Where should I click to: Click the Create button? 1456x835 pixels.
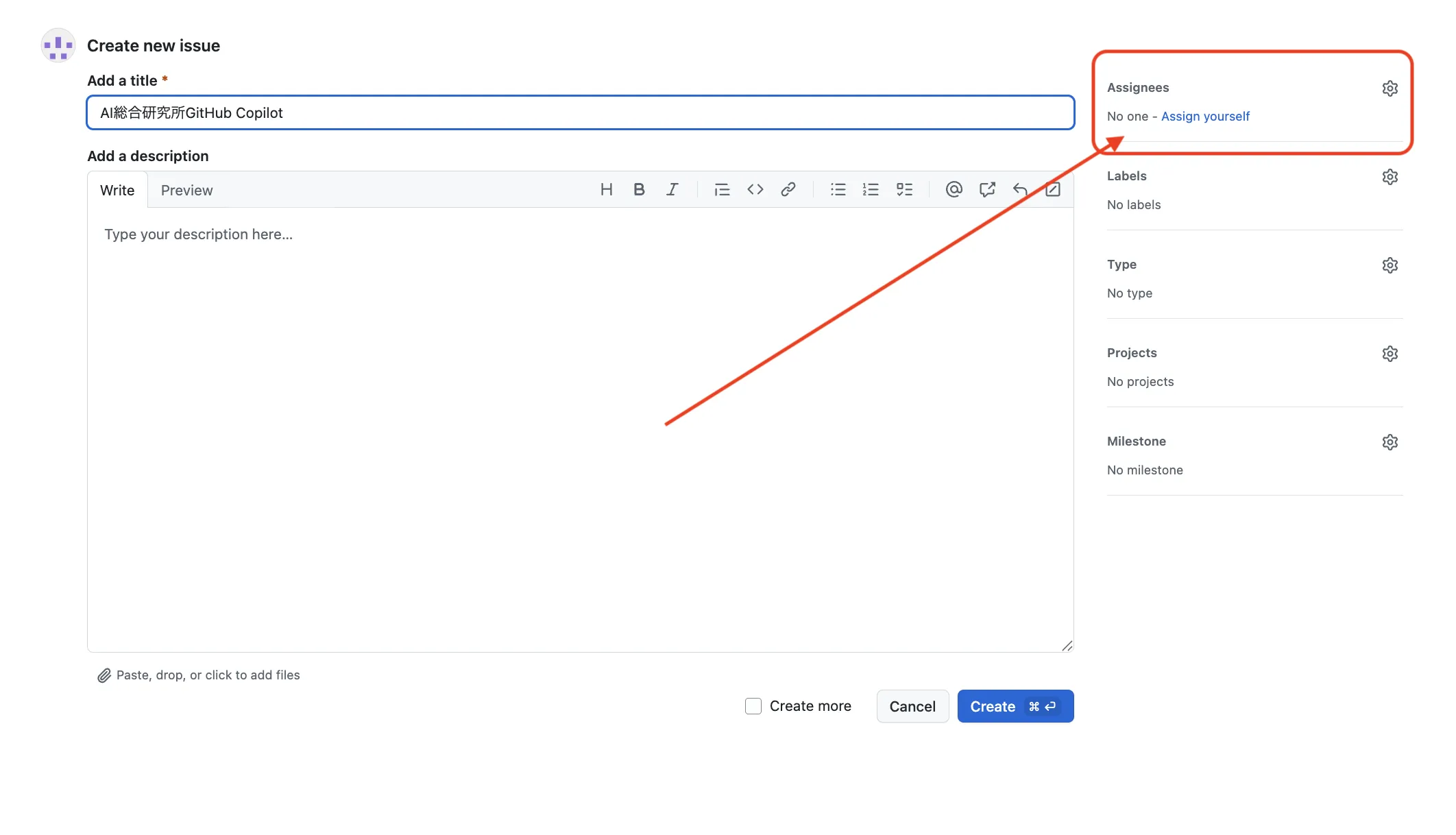click(x=1015, y=706)
